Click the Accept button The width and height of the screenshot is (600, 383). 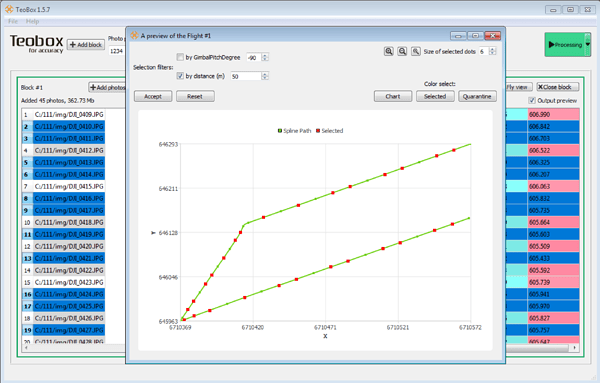pyautogui.click(x=153, y=96)
